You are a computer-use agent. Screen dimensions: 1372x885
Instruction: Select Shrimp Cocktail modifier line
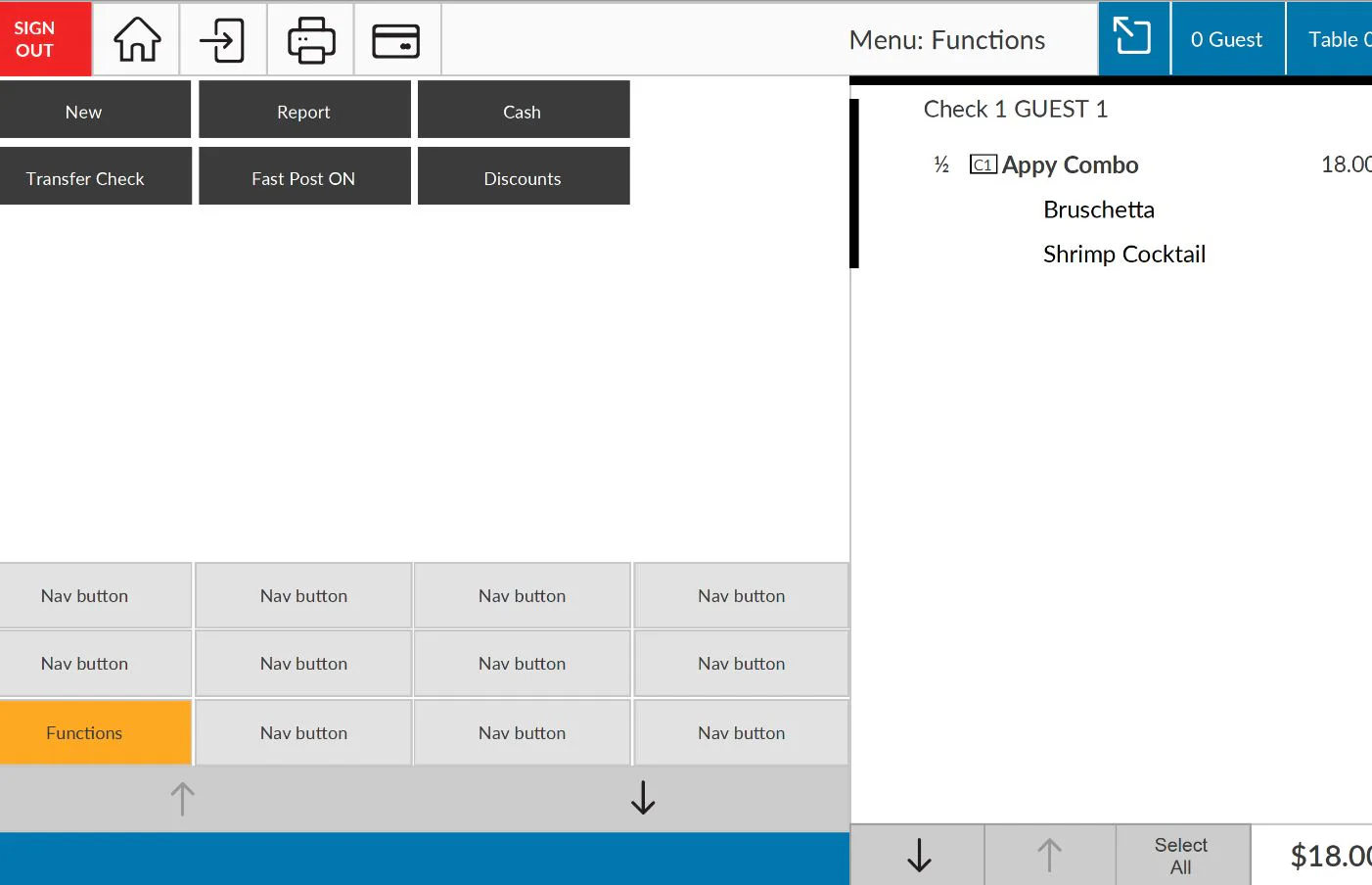pos(1124,255)
